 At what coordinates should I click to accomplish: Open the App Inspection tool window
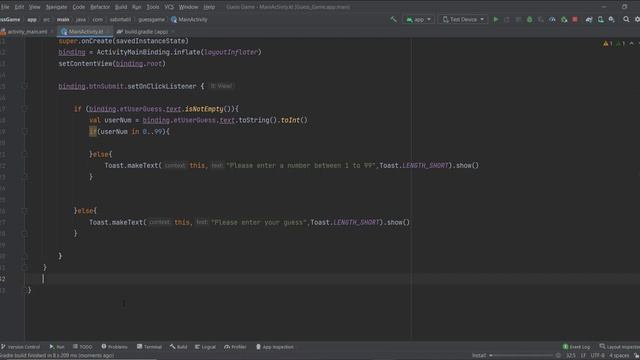(x=275, y=347)
